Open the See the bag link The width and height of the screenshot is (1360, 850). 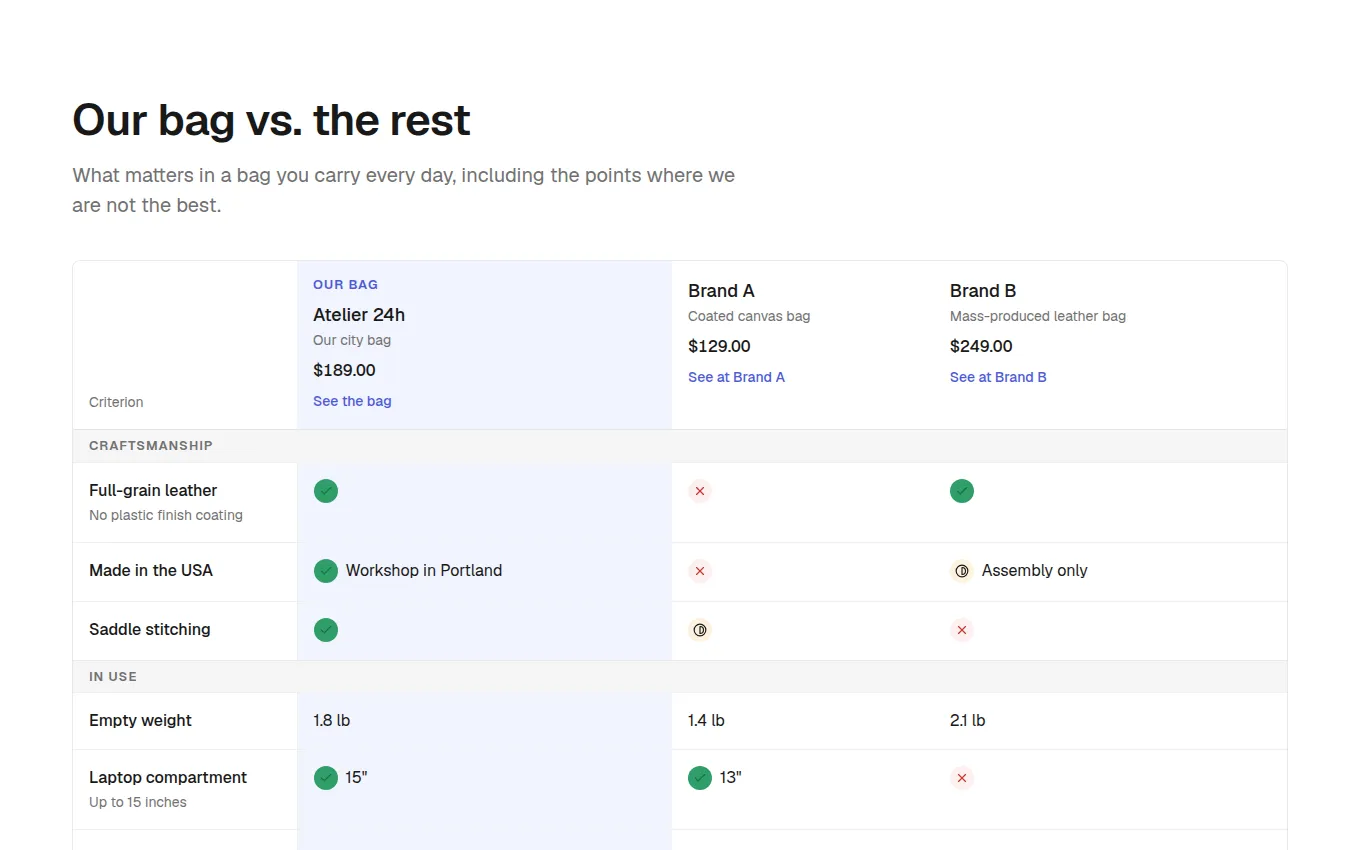(352, 401)
